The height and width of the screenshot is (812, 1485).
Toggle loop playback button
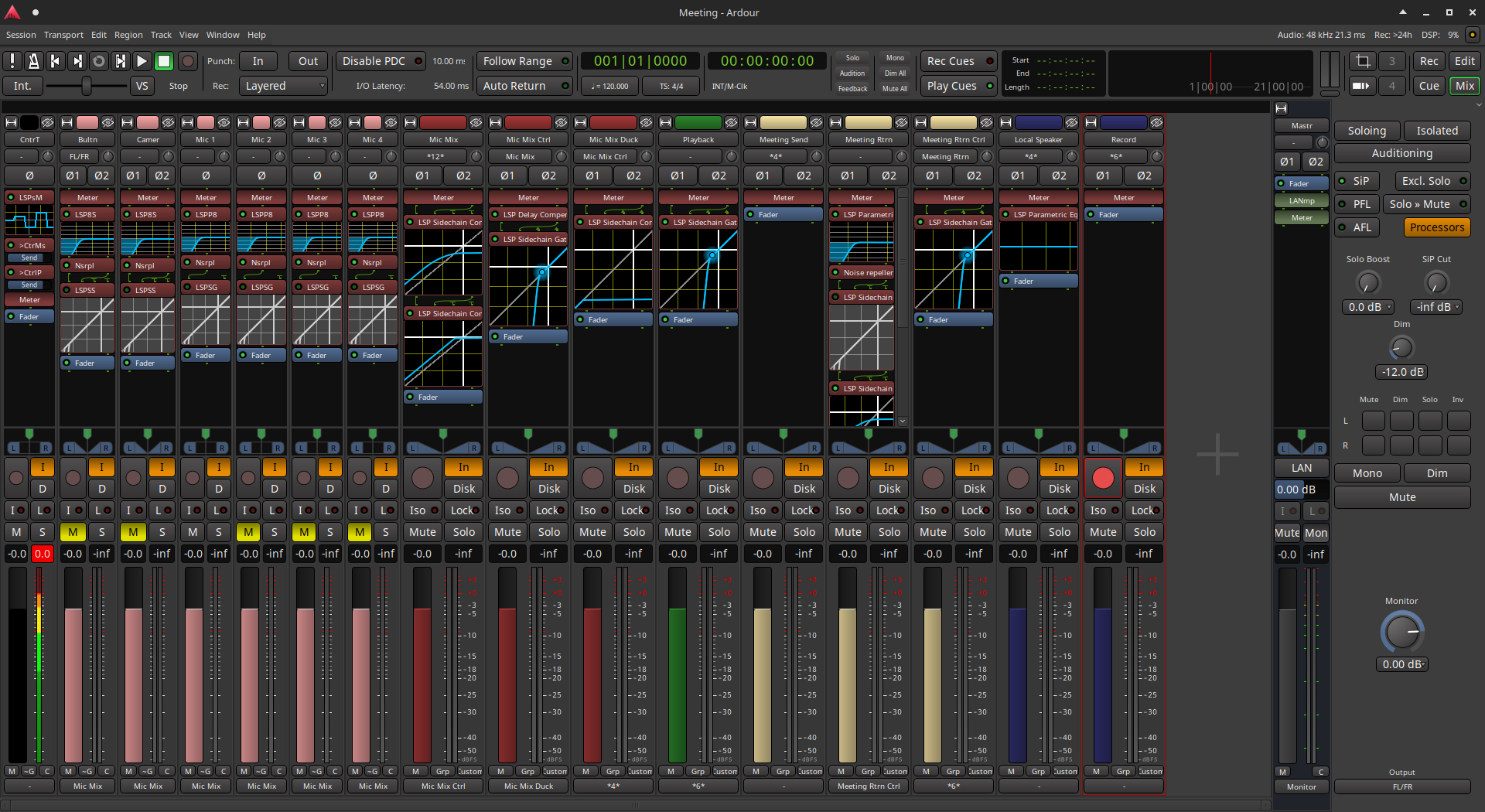pos(98,61)
